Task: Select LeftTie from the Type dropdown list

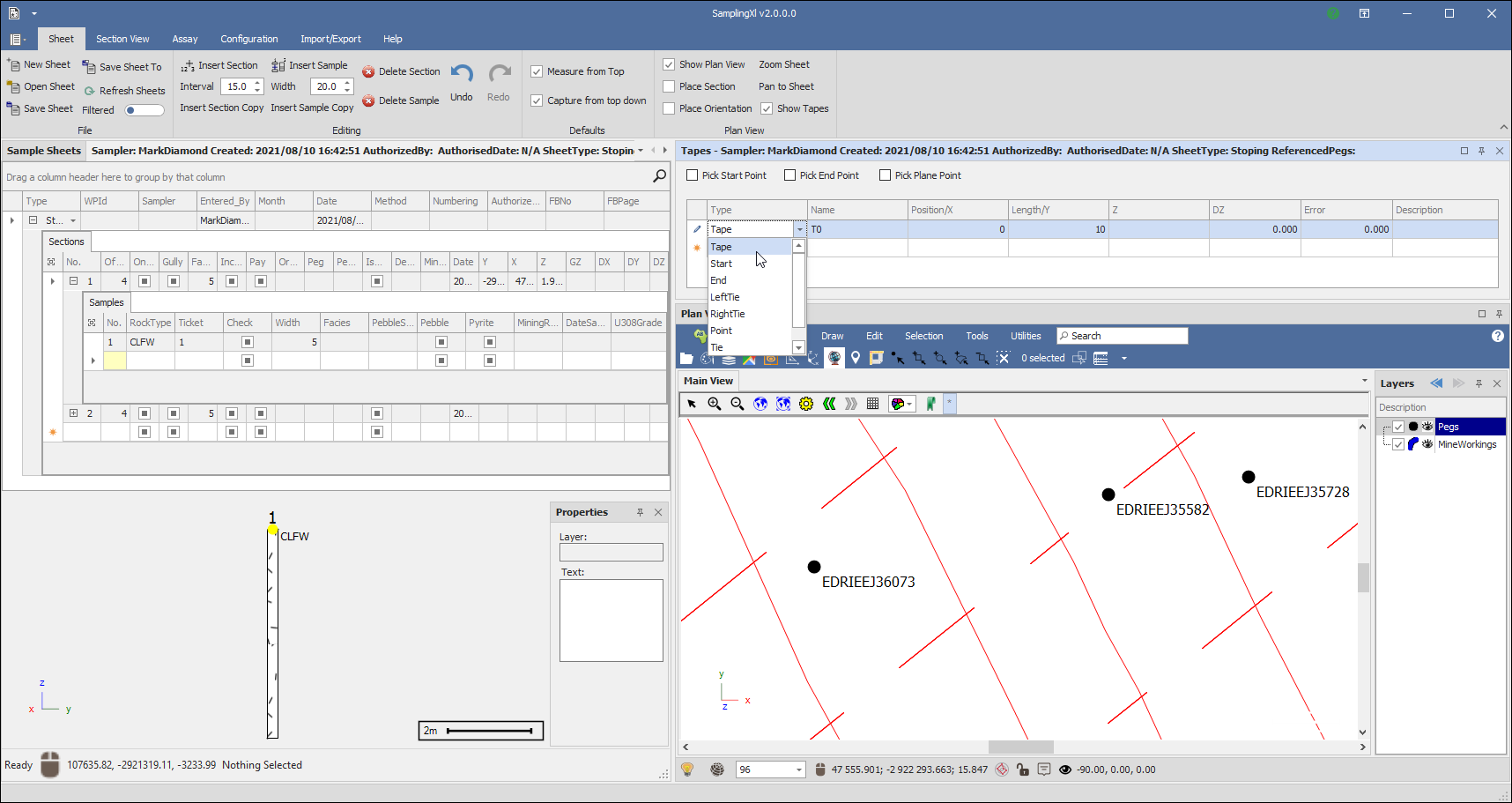Action: [725, 297]
